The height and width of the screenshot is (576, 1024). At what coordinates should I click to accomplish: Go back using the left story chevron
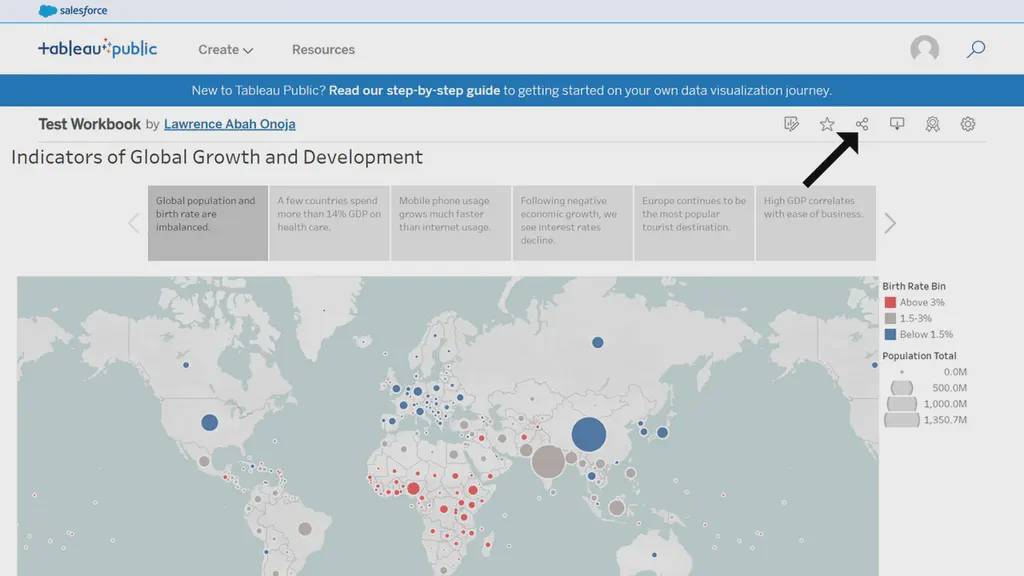[134, 222]
